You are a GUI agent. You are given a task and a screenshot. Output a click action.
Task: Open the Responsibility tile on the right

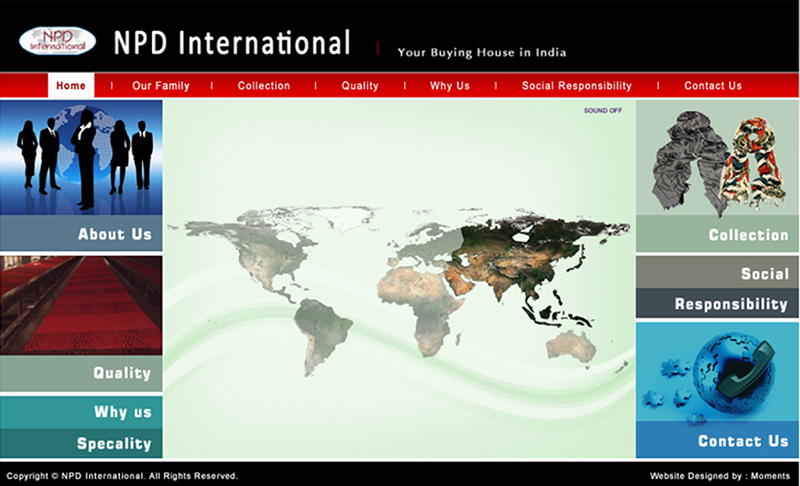pos(717,303)
